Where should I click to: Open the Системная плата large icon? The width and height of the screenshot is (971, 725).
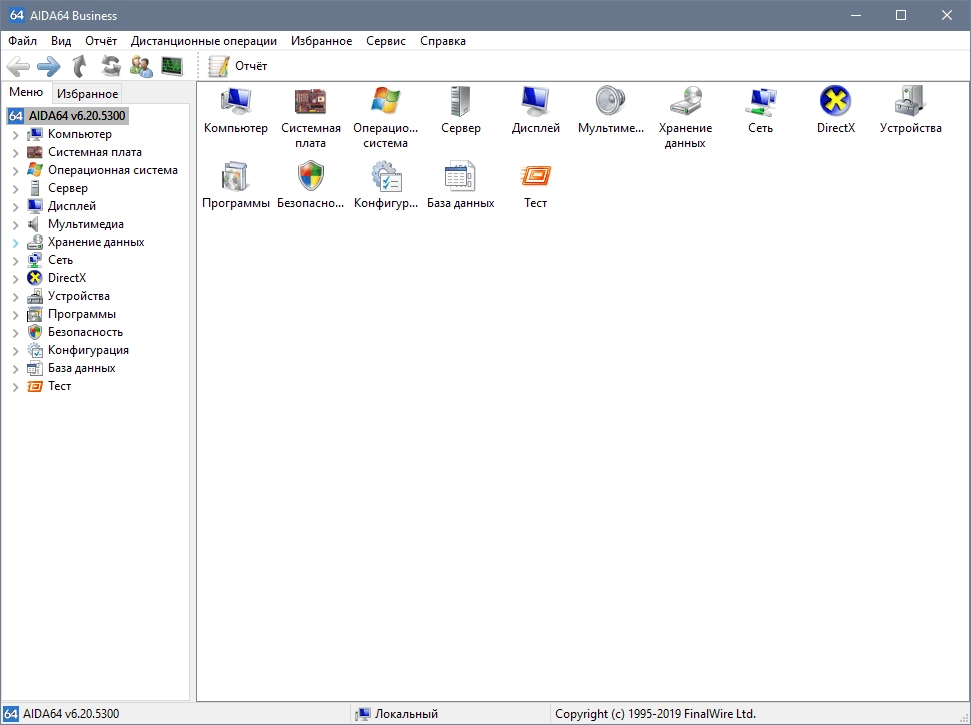[x=311, y=118]
